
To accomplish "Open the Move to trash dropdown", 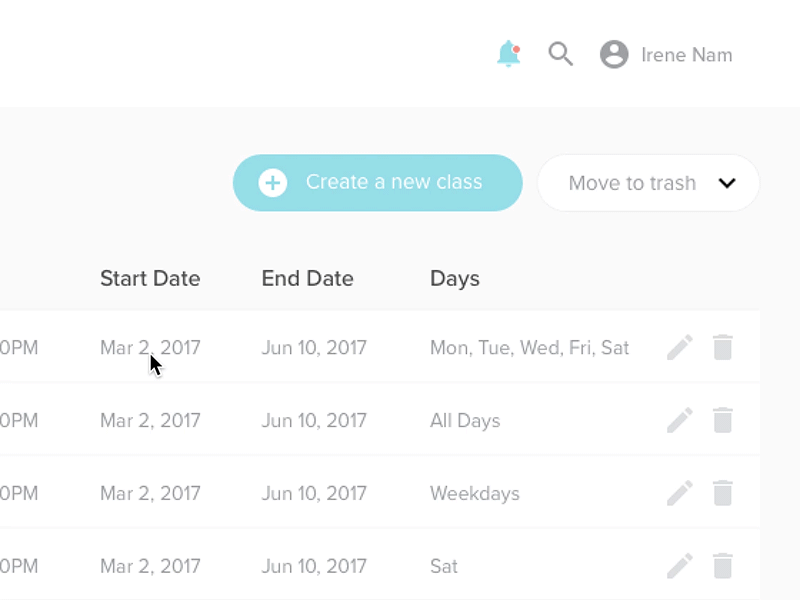I will tap(632, 183).
